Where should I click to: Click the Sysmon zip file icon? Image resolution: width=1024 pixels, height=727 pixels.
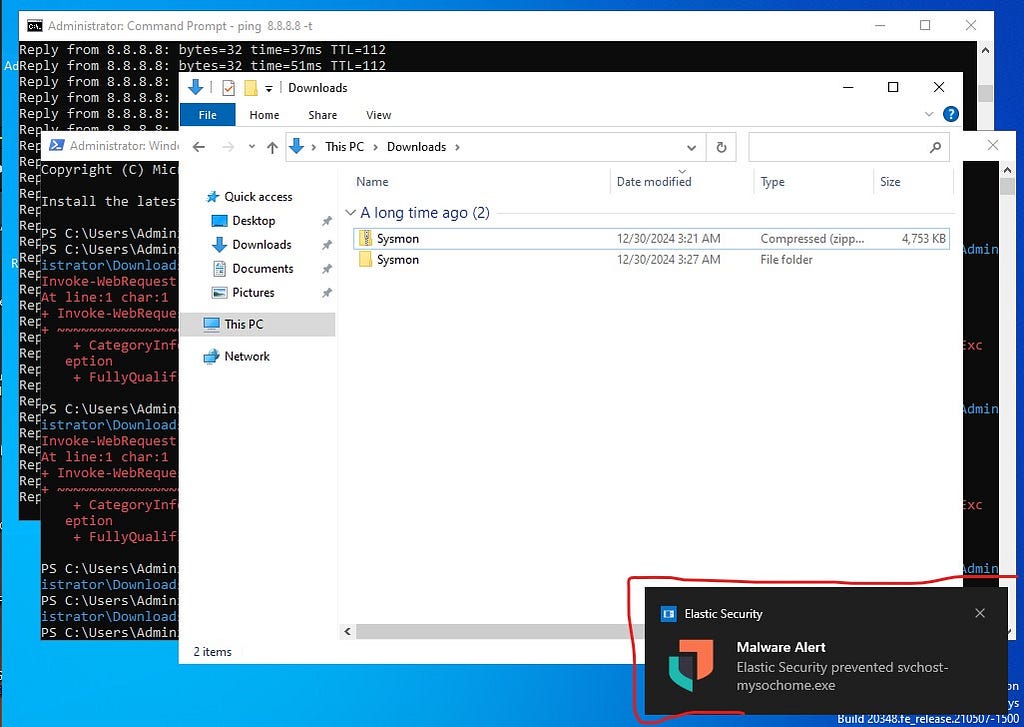pos(366,238)
